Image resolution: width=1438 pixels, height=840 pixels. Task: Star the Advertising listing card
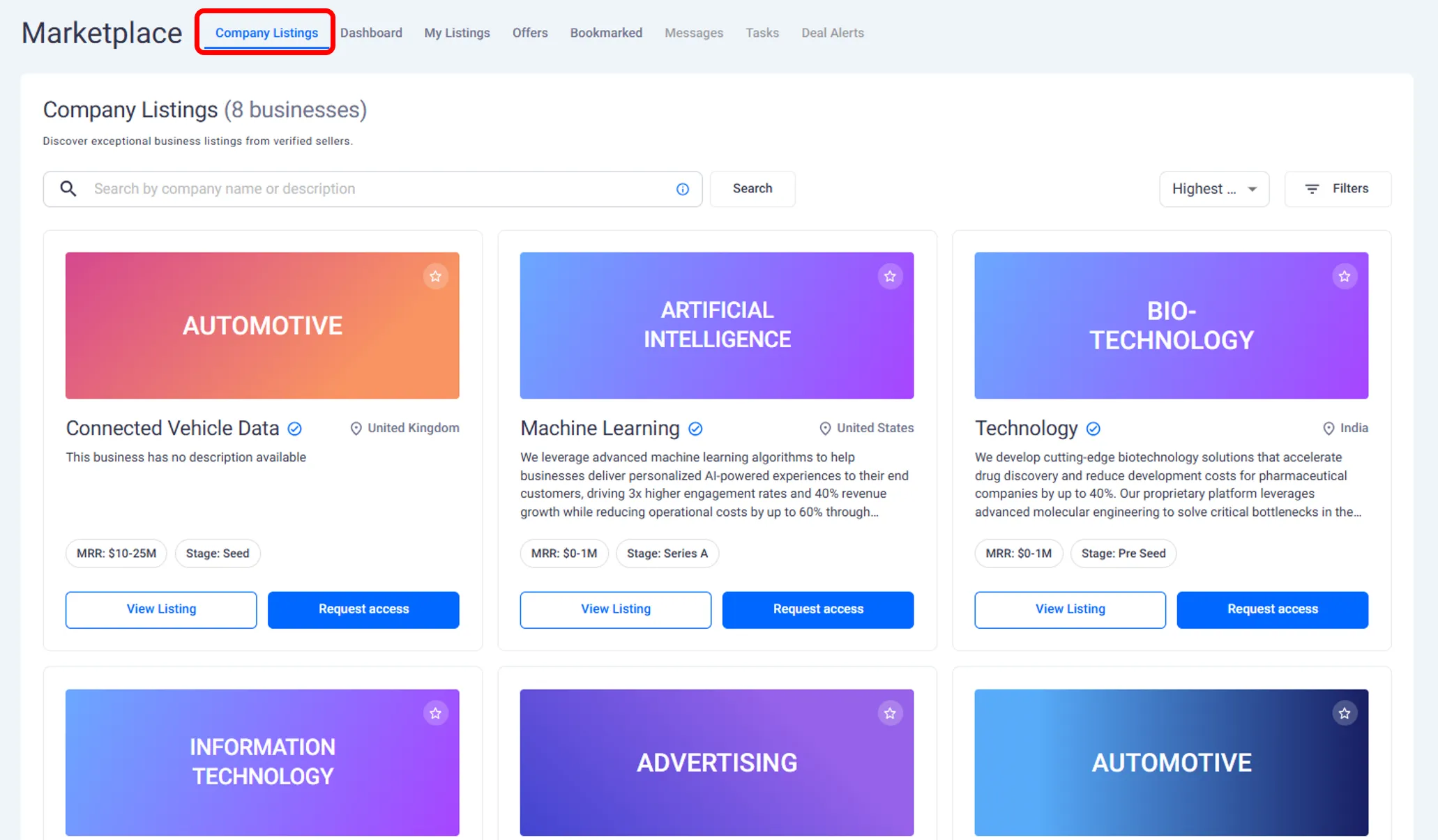(x=890, y=713)
